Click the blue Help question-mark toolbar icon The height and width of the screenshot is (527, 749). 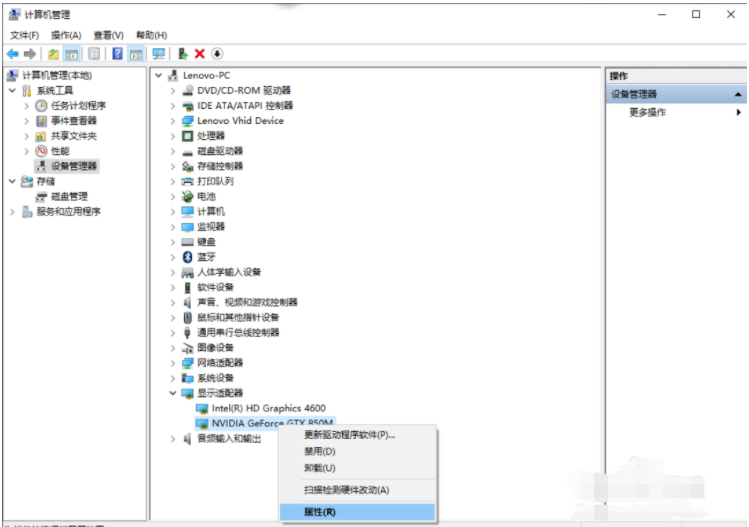coord(118,53)
